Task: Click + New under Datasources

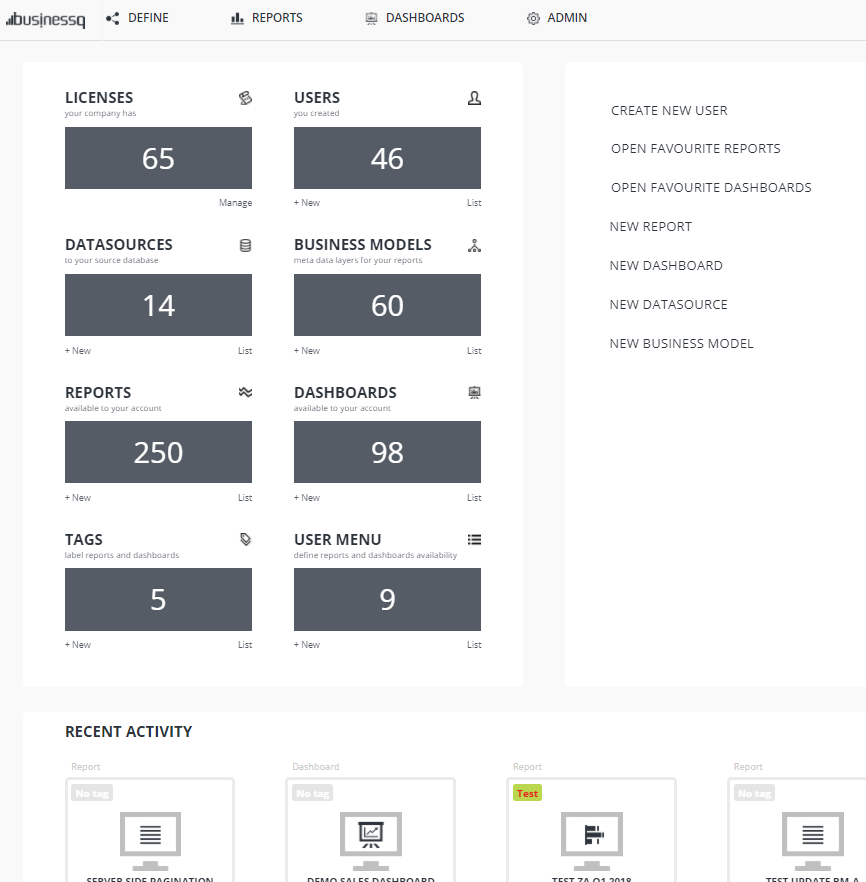Action: (x=78, y=350)
